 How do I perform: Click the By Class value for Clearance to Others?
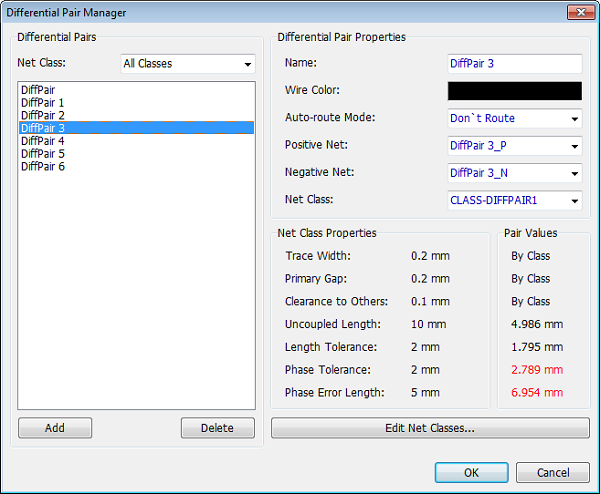point(530,302)
